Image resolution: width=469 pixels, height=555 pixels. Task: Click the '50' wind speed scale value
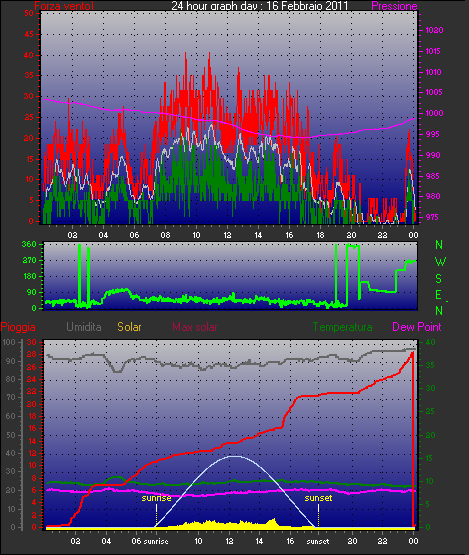pos(29,13)
